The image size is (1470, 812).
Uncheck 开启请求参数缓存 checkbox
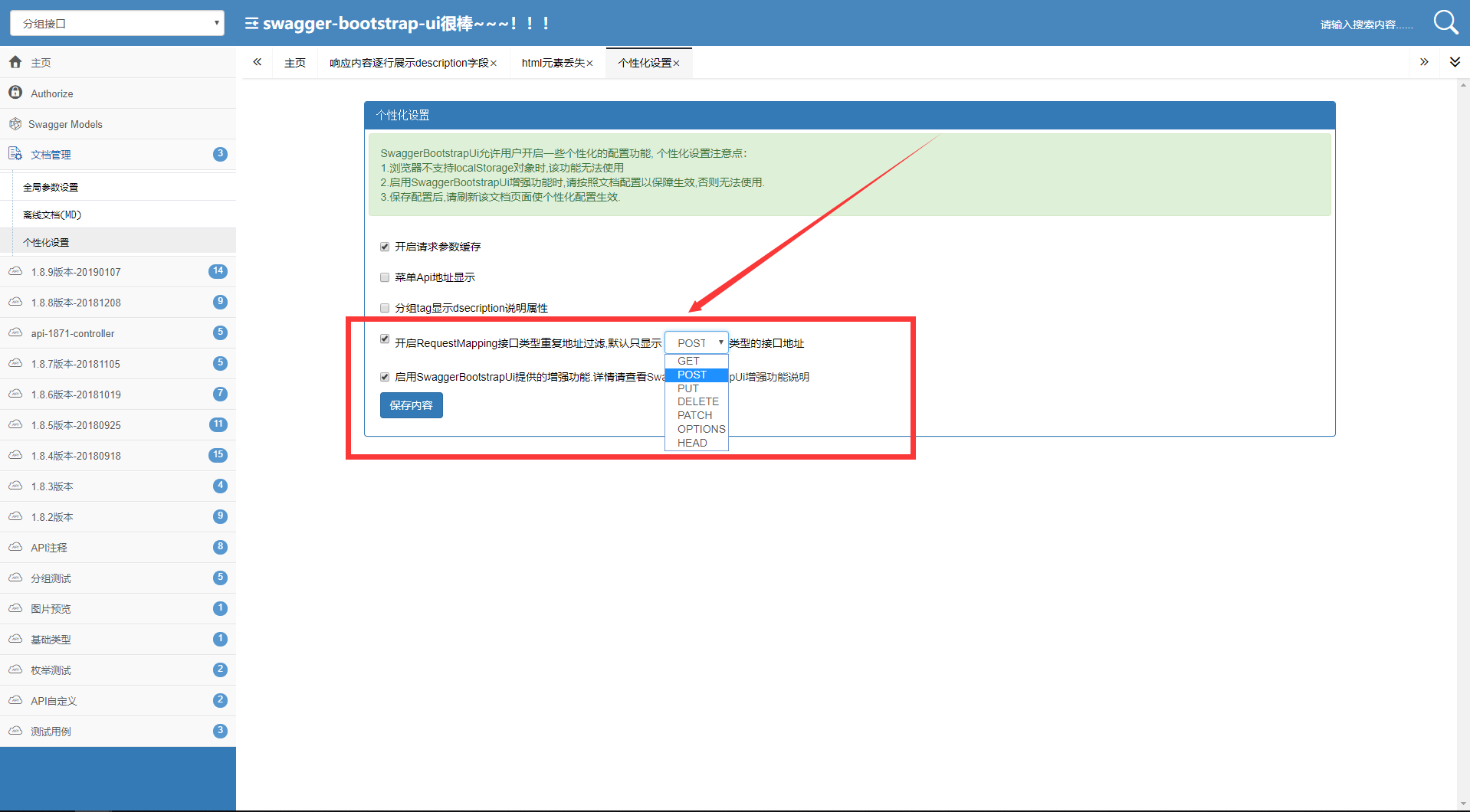(x=385, y=247)
